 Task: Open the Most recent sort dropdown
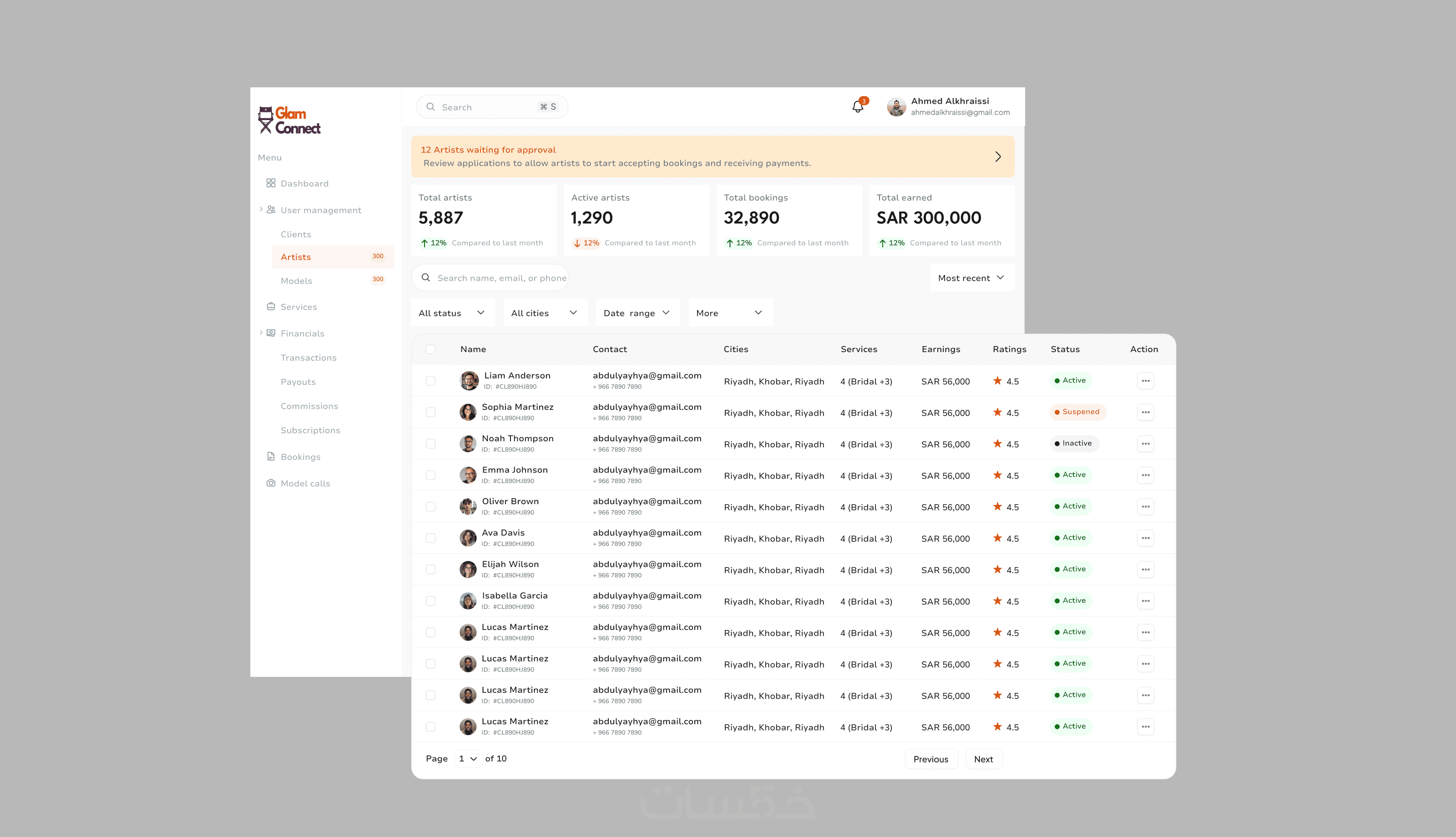coord(971,277)
